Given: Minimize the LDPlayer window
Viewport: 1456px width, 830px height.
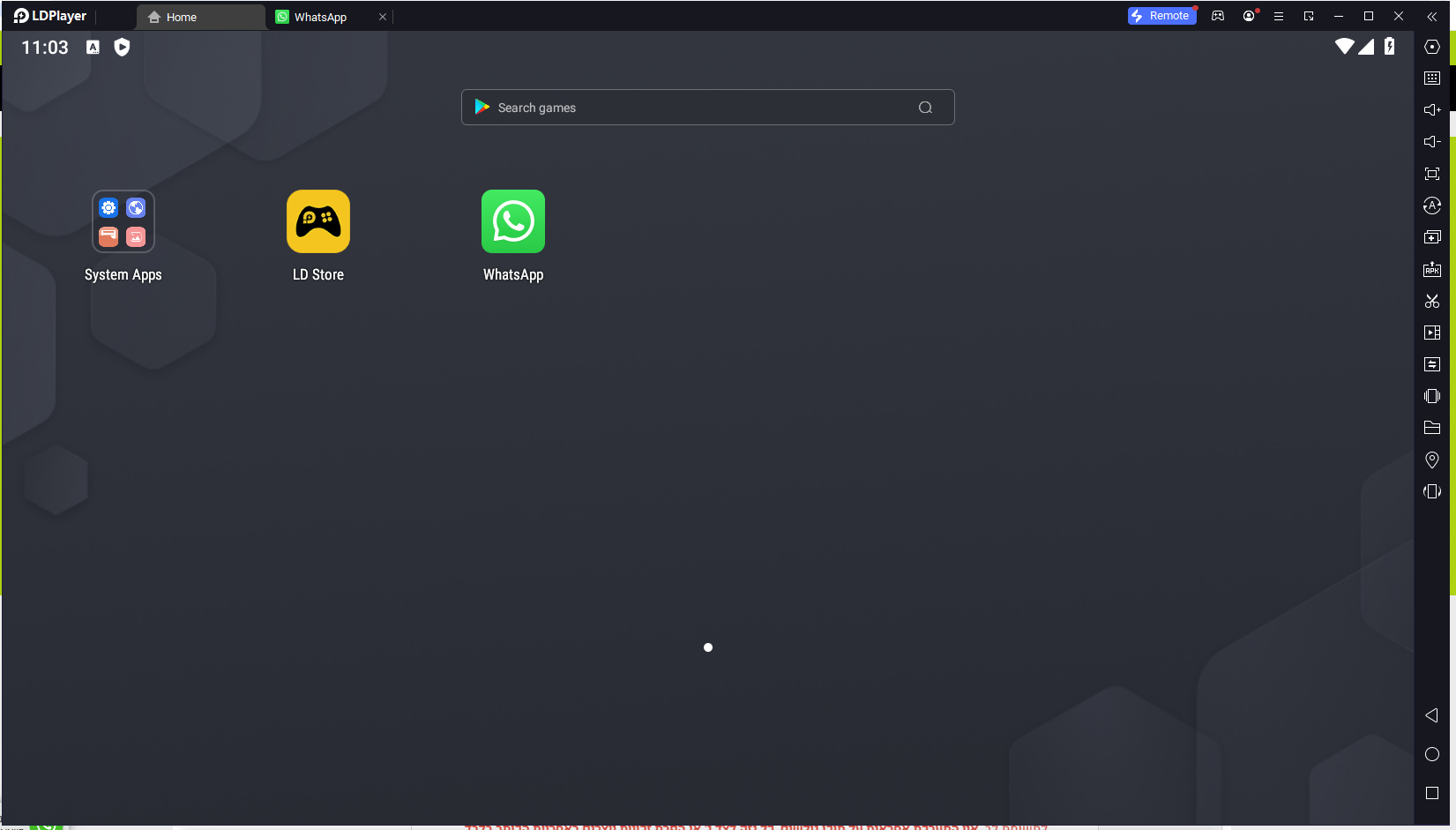Looking at the screenshot, I should click(1339, 16).
